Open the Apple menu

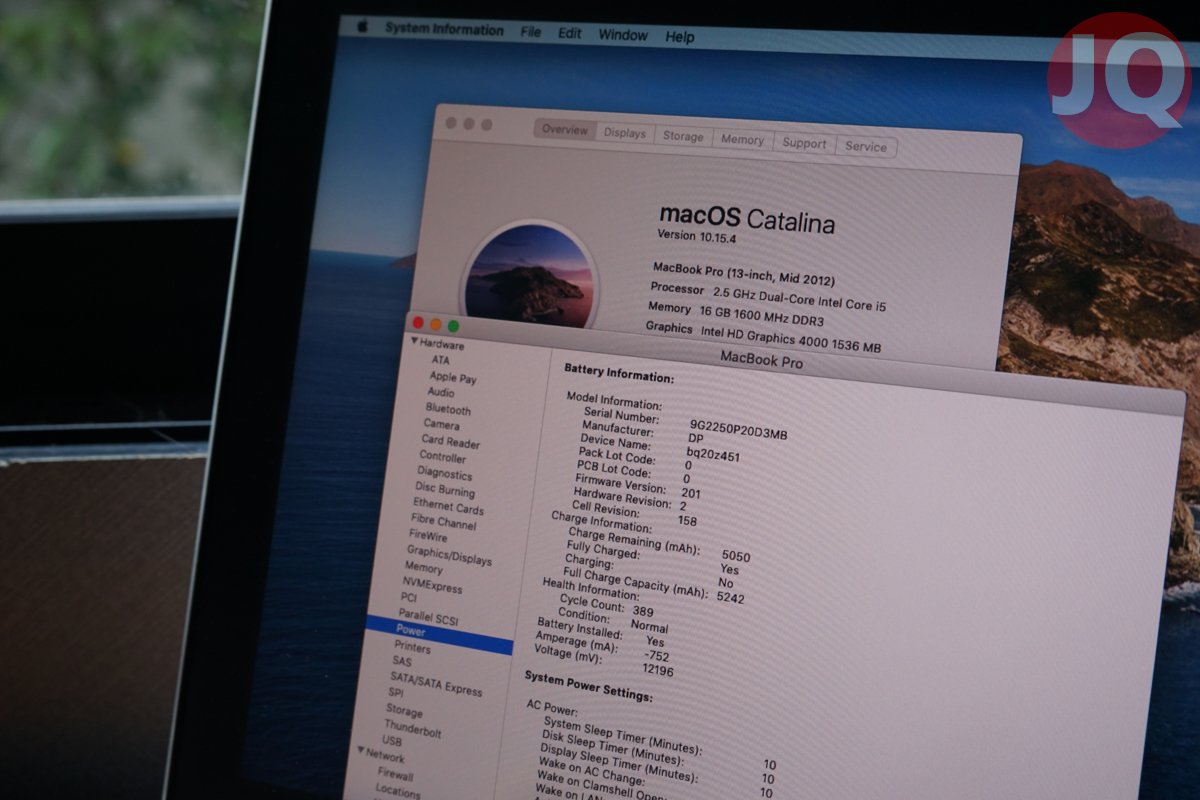pyautogui.click(x=363, y=26)
